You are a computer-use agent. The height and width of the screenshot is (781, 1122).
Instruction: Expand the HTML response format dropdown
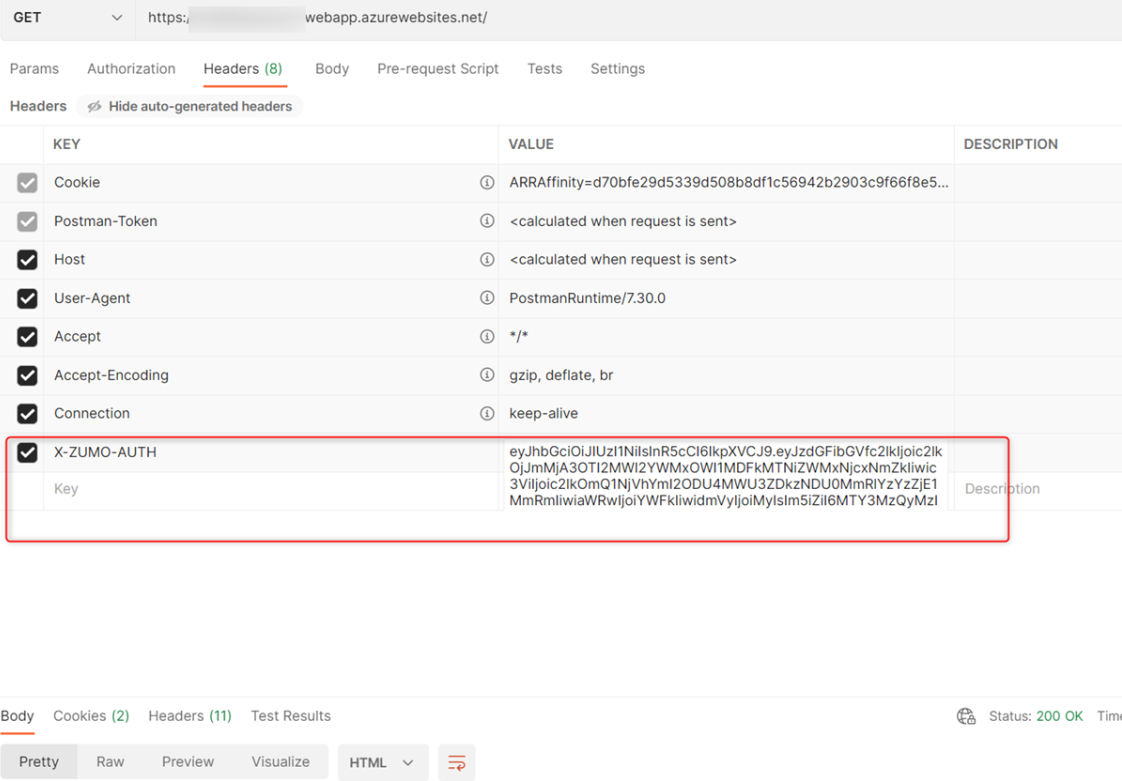382,763
